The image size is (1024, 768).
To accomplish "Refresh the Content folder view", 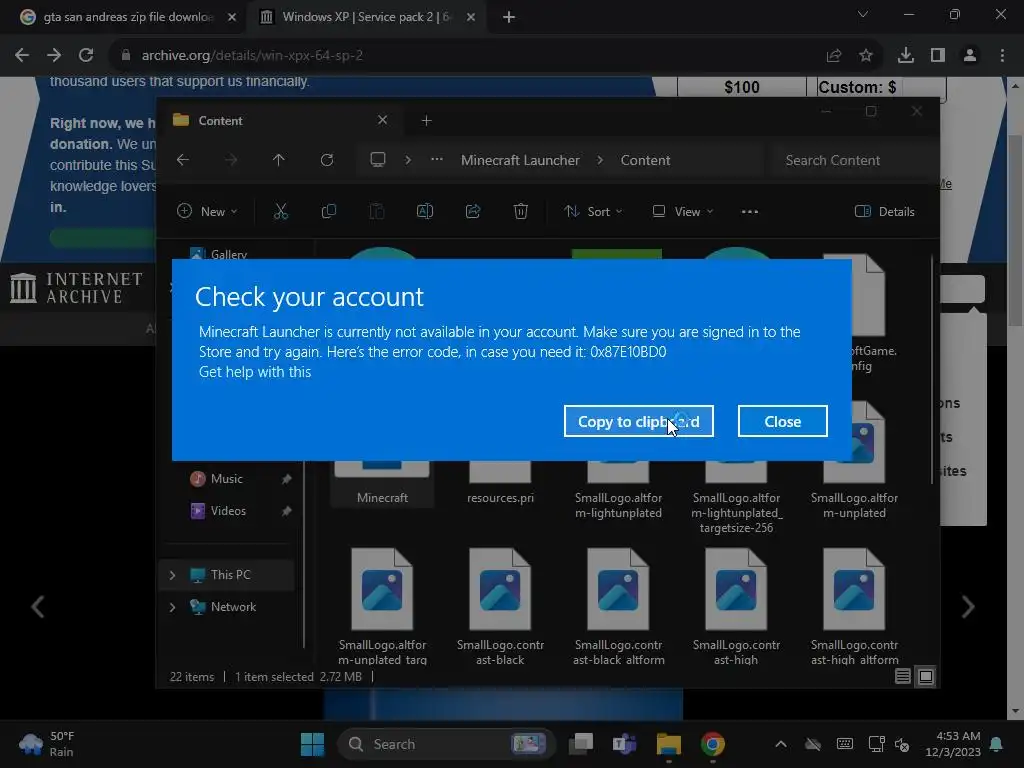I will point(327,160).
